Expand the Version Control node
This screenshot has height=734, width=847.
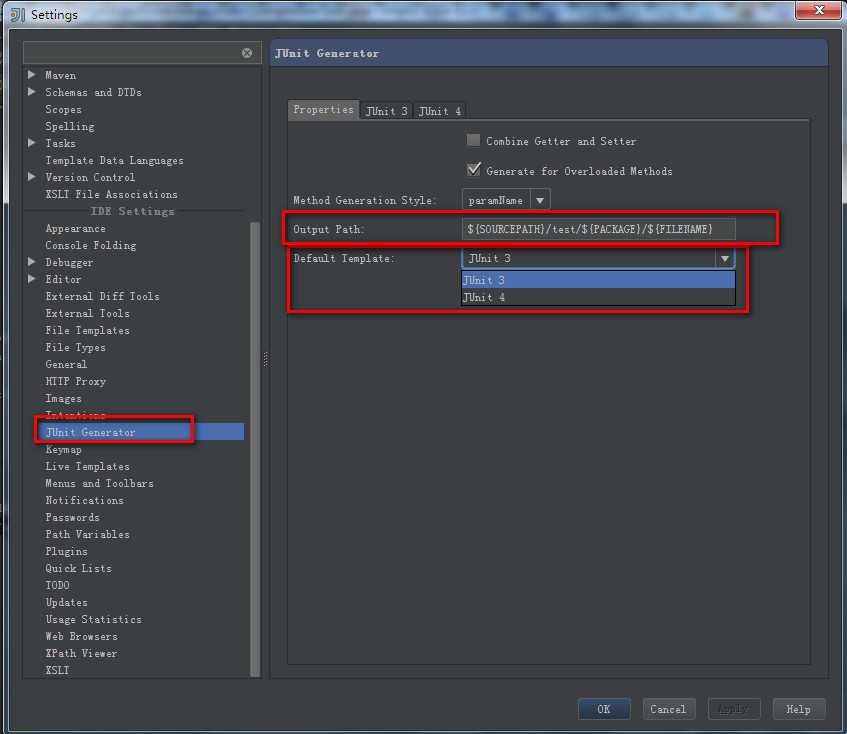tap(31, 177)
